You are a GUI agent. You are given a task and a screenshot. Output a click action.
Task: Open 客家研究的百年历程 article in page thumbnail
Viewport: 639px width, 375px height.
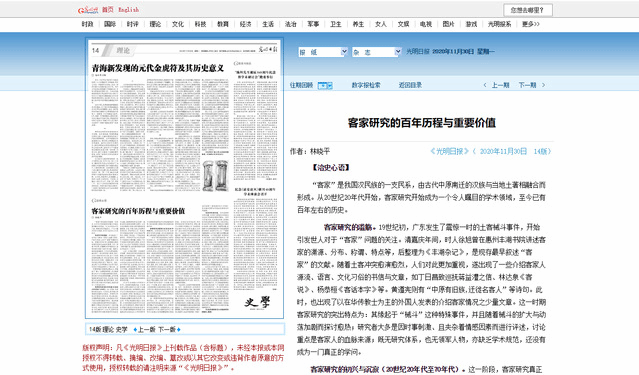click(x=138, y=211)
